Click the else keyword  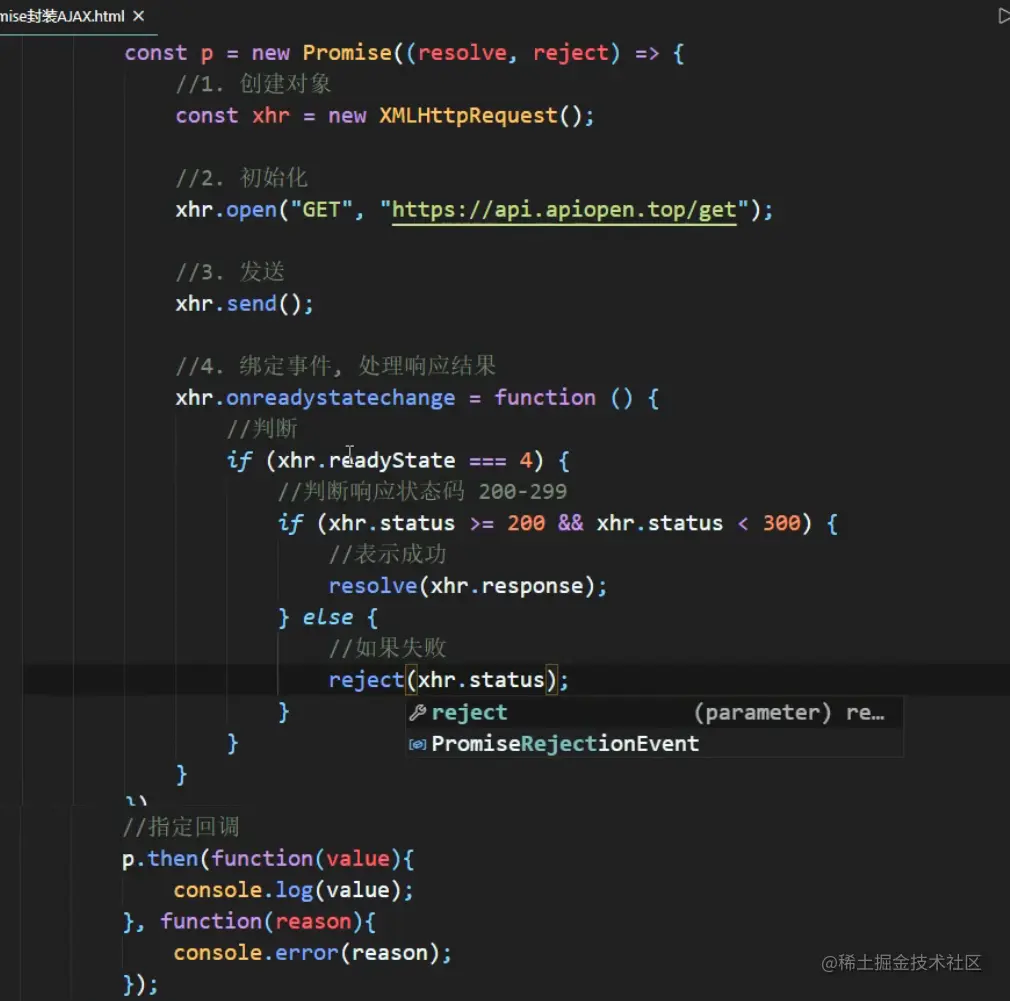328,617
